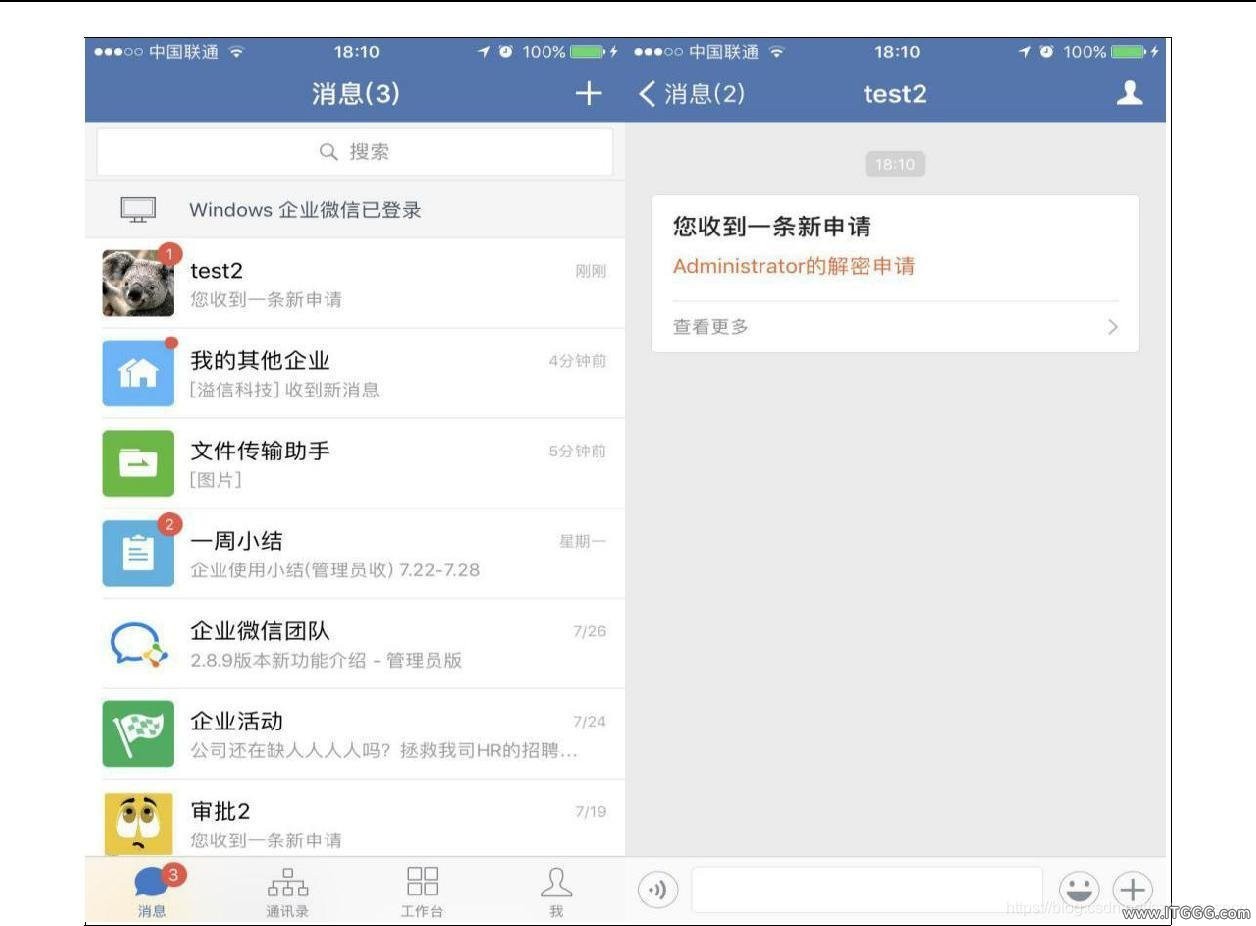This screenshot has height=926, width=1256.
Task: Tap the 文件传输助手 green folder icon
Action: point(138,463)
